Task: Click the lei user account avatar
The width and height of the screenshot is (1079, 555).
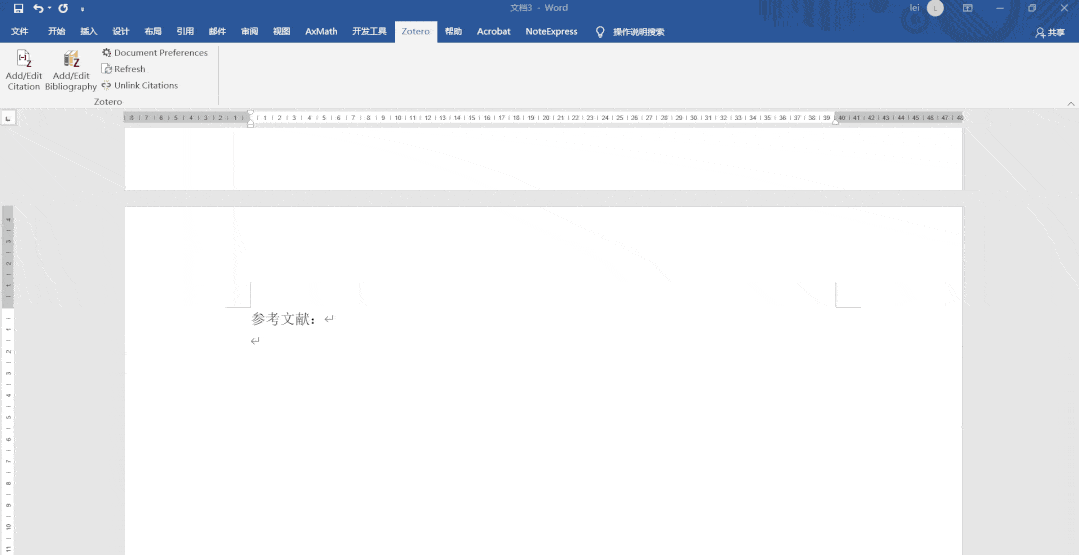Action: point(935,8)
